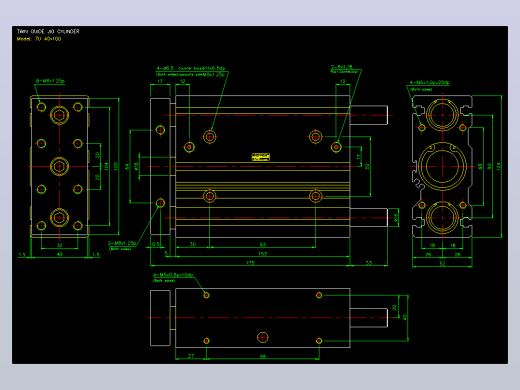Screen dimensions: 520x390
Task: Select the '4-M5' callout above bottom view
Action: (x=173, y=275)
